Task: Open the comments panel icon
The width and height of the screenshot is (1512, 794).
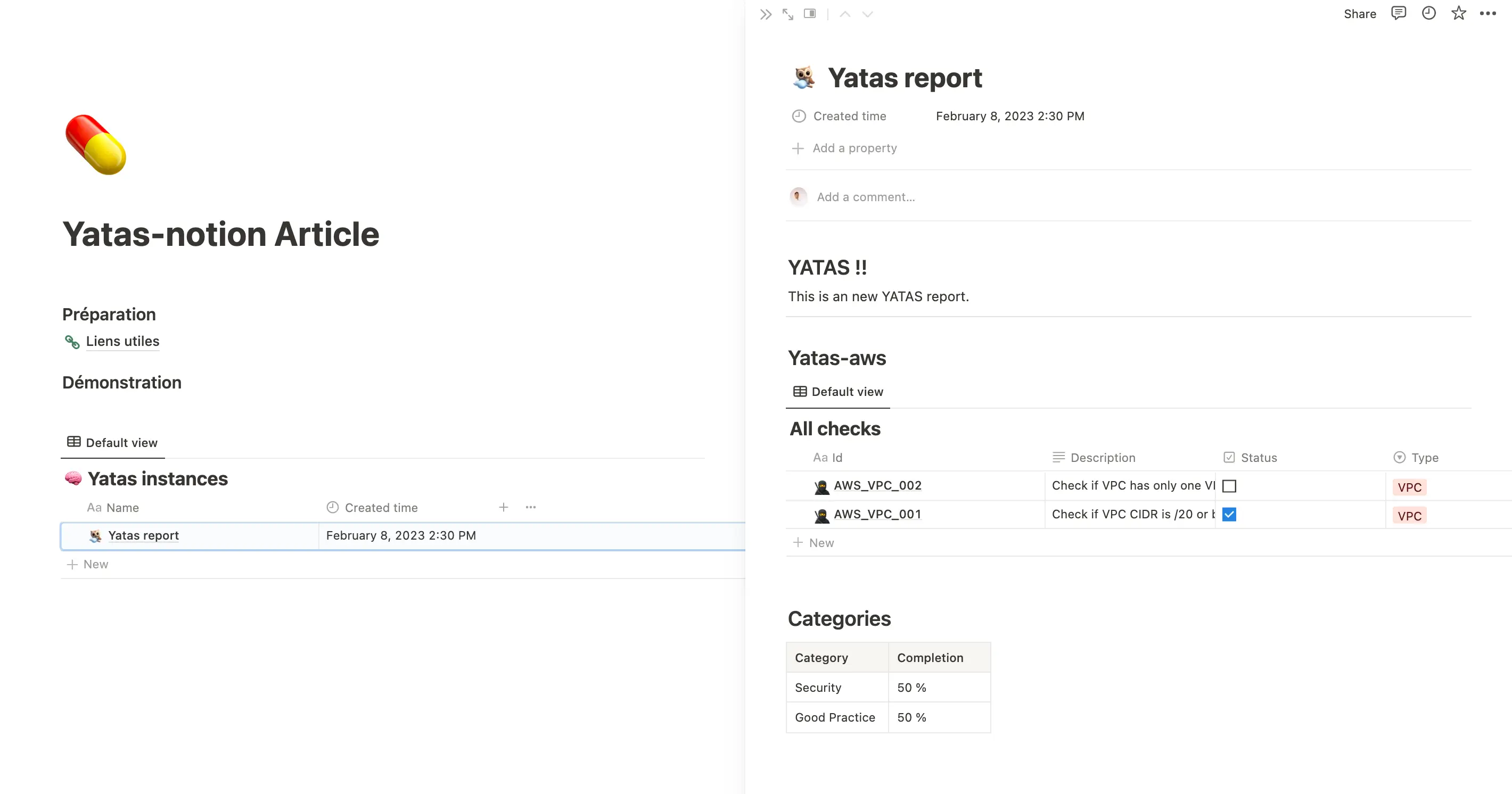Action: [1399, 13]
